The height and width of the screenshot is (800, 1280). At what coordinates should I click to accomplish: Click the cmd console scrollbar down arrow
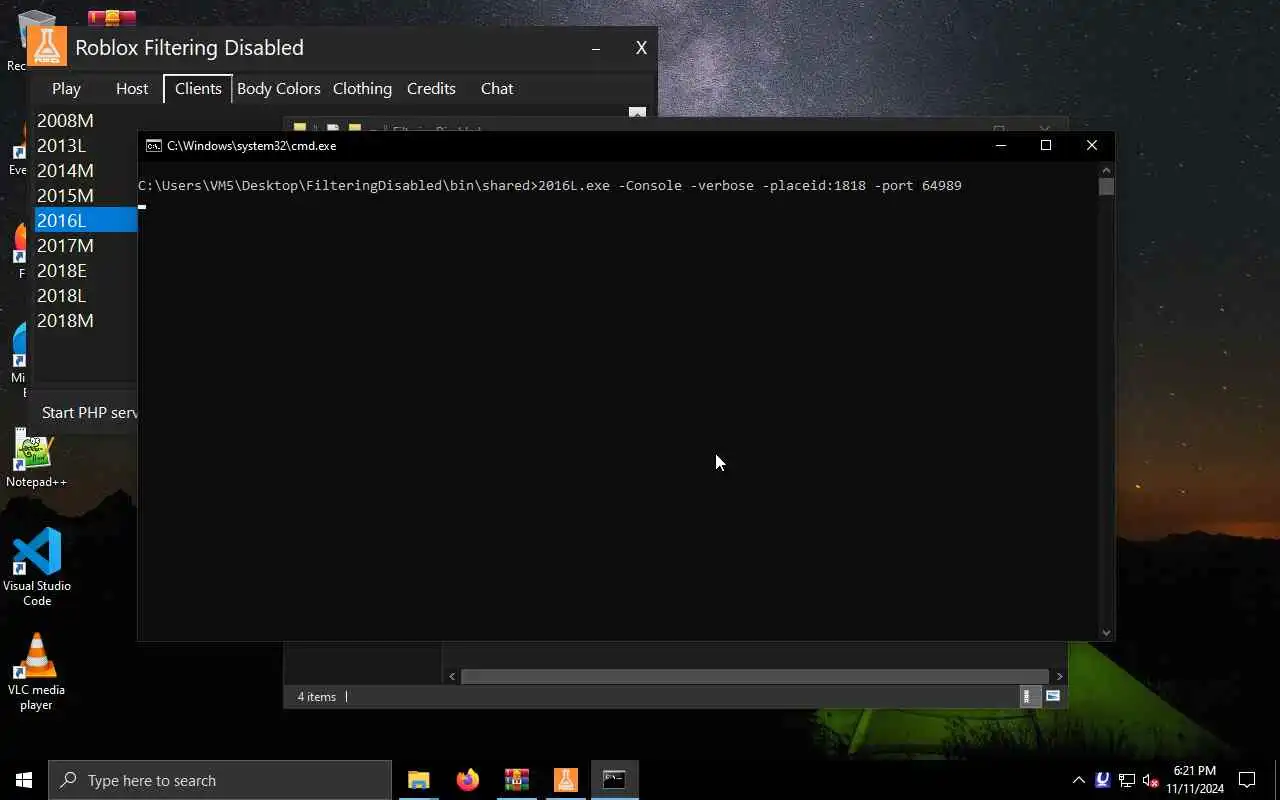pyautogui.click(x=1106, y=632)
